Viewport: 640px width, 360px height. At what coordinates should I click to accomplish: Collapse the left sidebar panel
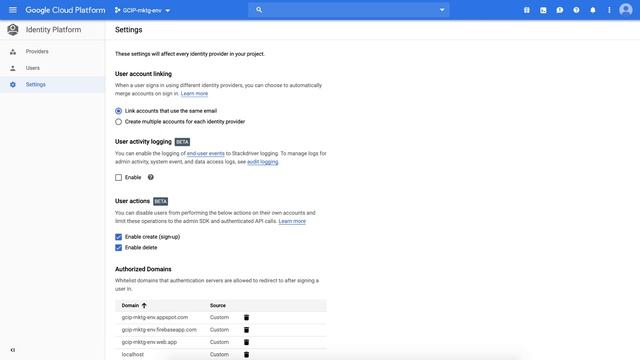pyautogui.click(x=13, y=350)
